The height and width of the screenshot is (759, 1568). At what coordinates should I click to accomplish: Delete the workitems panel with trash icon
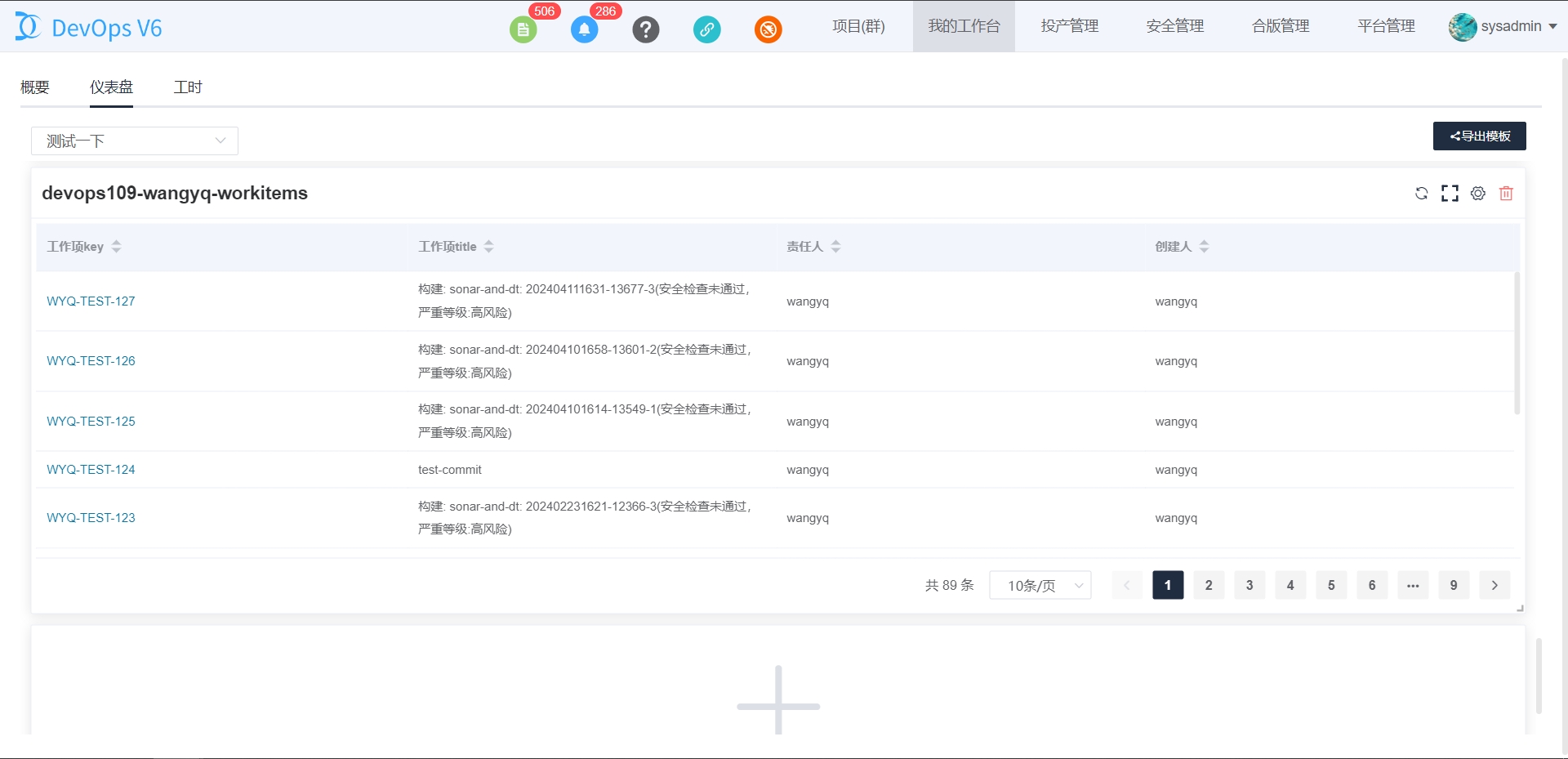click(1506, 194)
